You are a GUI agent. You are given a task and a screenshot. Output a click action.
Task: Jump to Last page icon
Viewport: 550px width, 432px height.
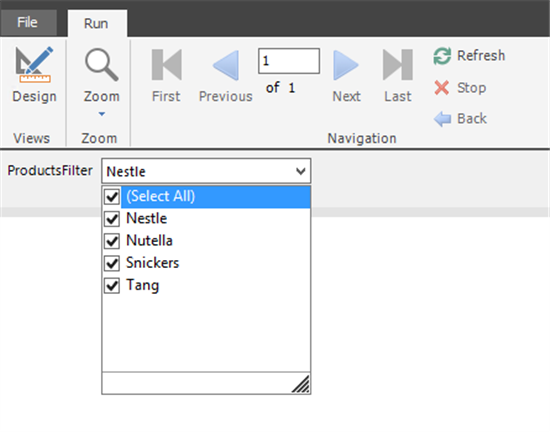pyautogui.click(x=397, y=65)
